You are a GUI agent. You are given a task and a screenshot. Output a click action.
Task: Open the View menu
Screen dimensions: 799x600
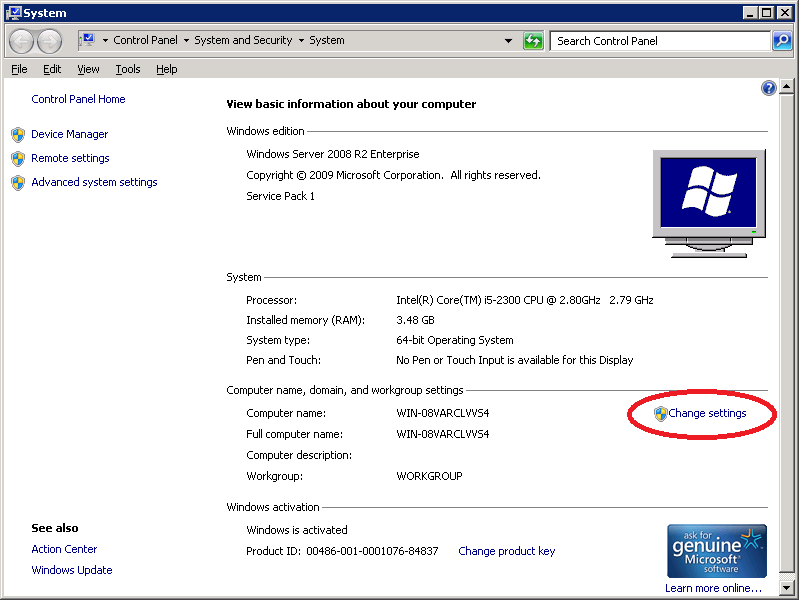tap(88, 69)
